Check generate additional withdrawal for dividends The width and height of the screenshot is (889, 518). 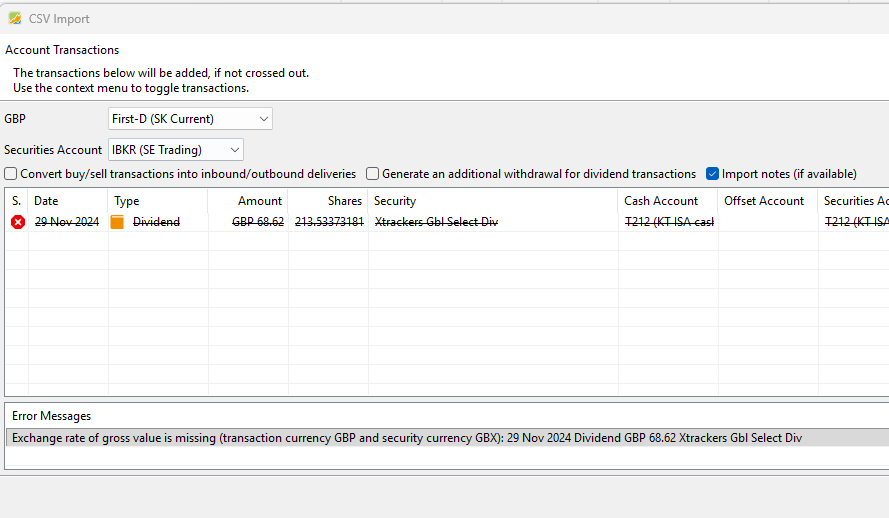click(x=372, y=174)
